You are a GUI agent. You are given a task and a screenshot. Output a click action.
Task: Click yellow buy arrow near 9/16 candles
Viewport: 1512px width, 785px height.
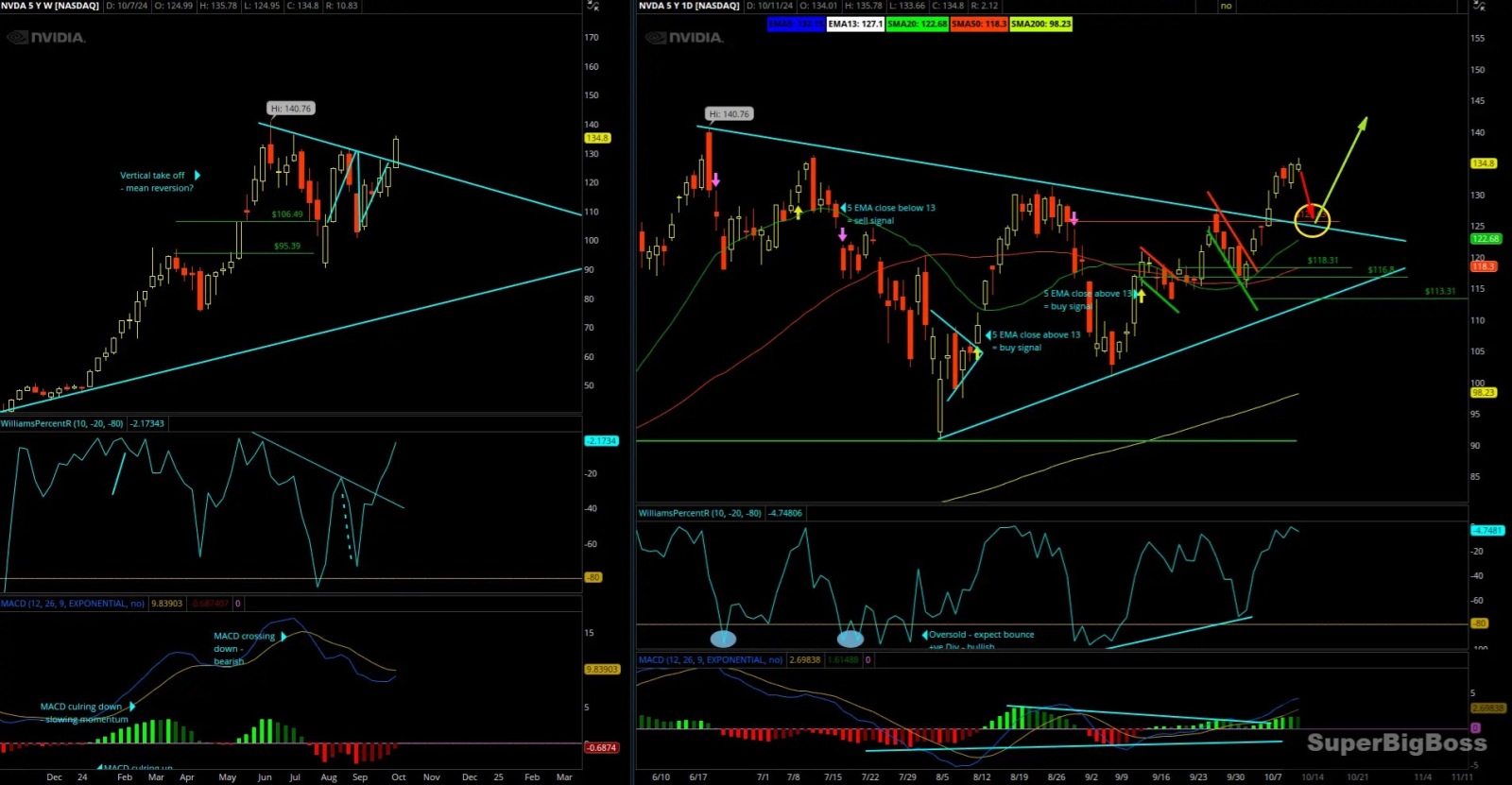pos(1141,296)
